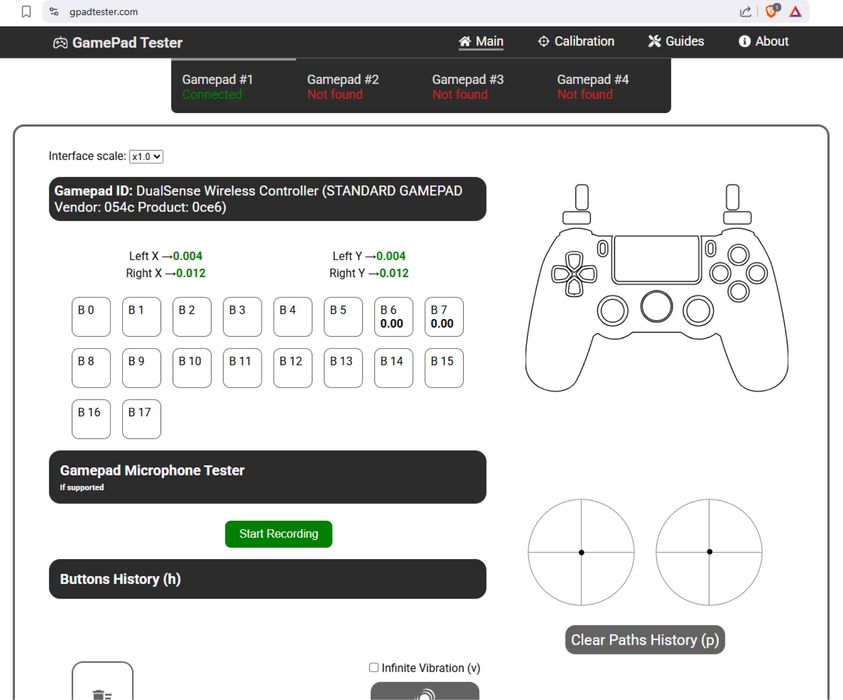Click the B 15 button indicator
The image size is (843, 700).
coord(444,368)
